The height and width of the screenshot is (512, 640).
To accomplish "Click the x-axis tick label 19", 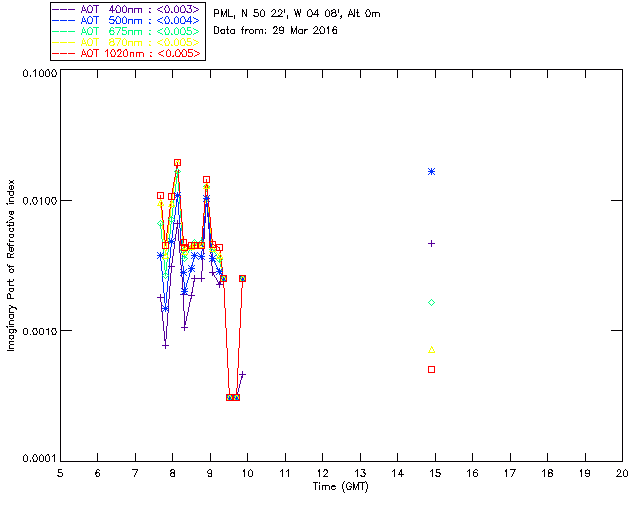I will click(x=585, y=473).
